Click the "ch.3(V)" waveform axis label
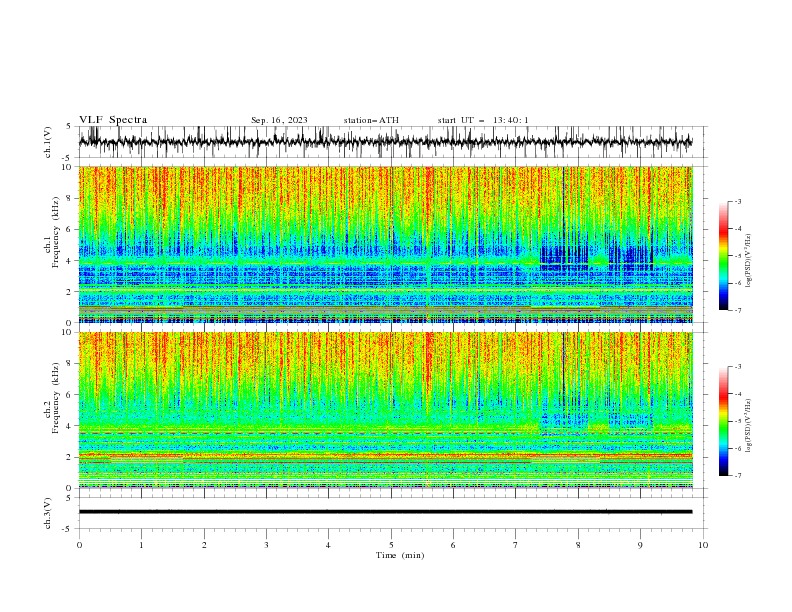792x612 pixels. (x=48, y=513)
